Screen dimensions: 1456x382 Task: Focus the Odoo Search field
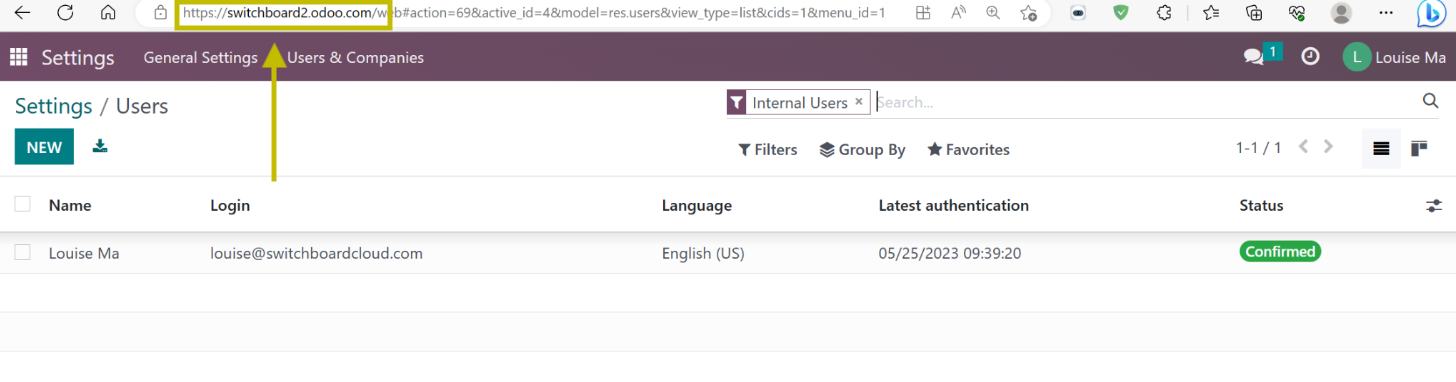1145,101
